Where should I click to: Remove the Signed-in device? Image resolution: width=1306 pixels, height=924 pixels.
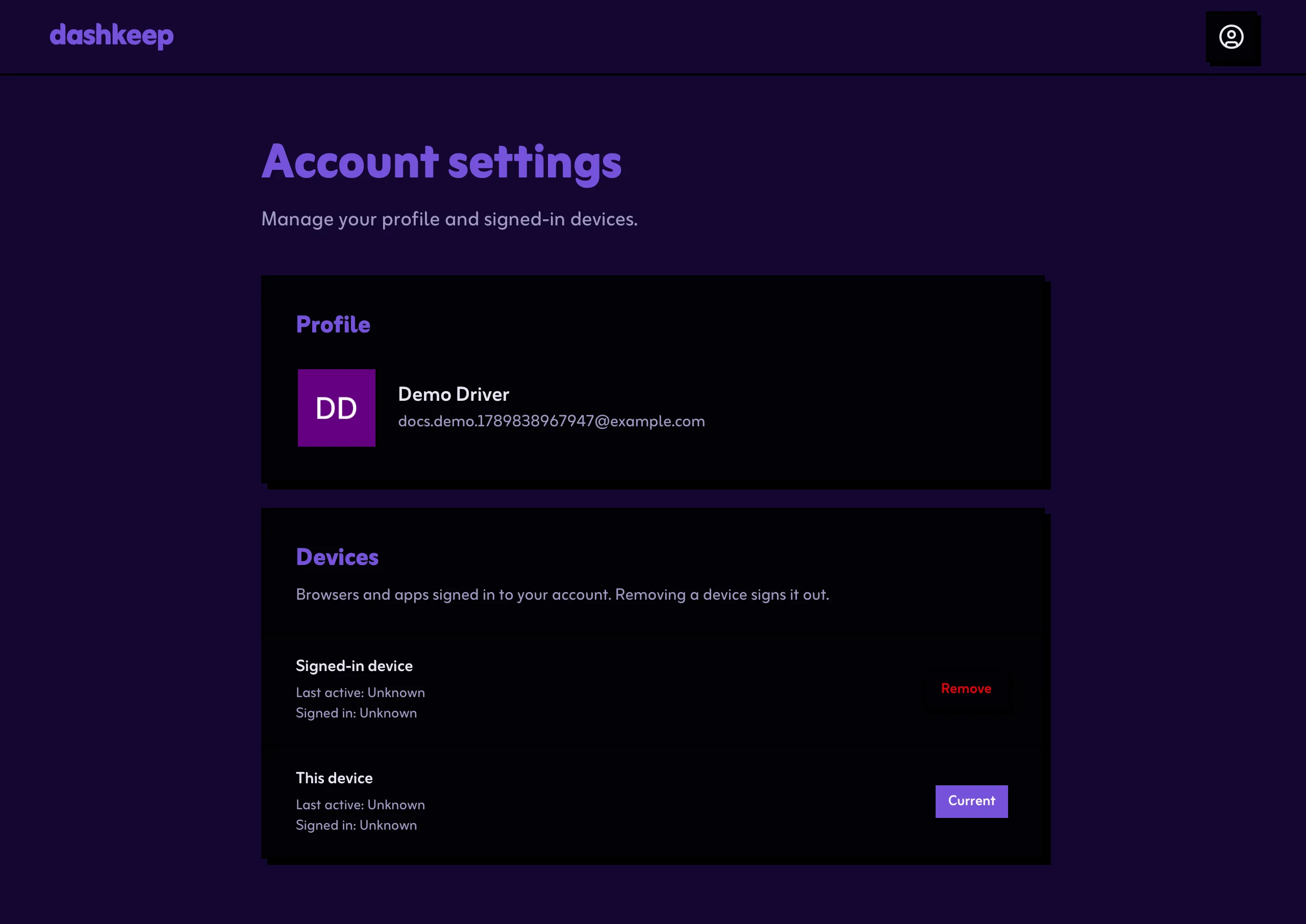click(x=966, y=688)
